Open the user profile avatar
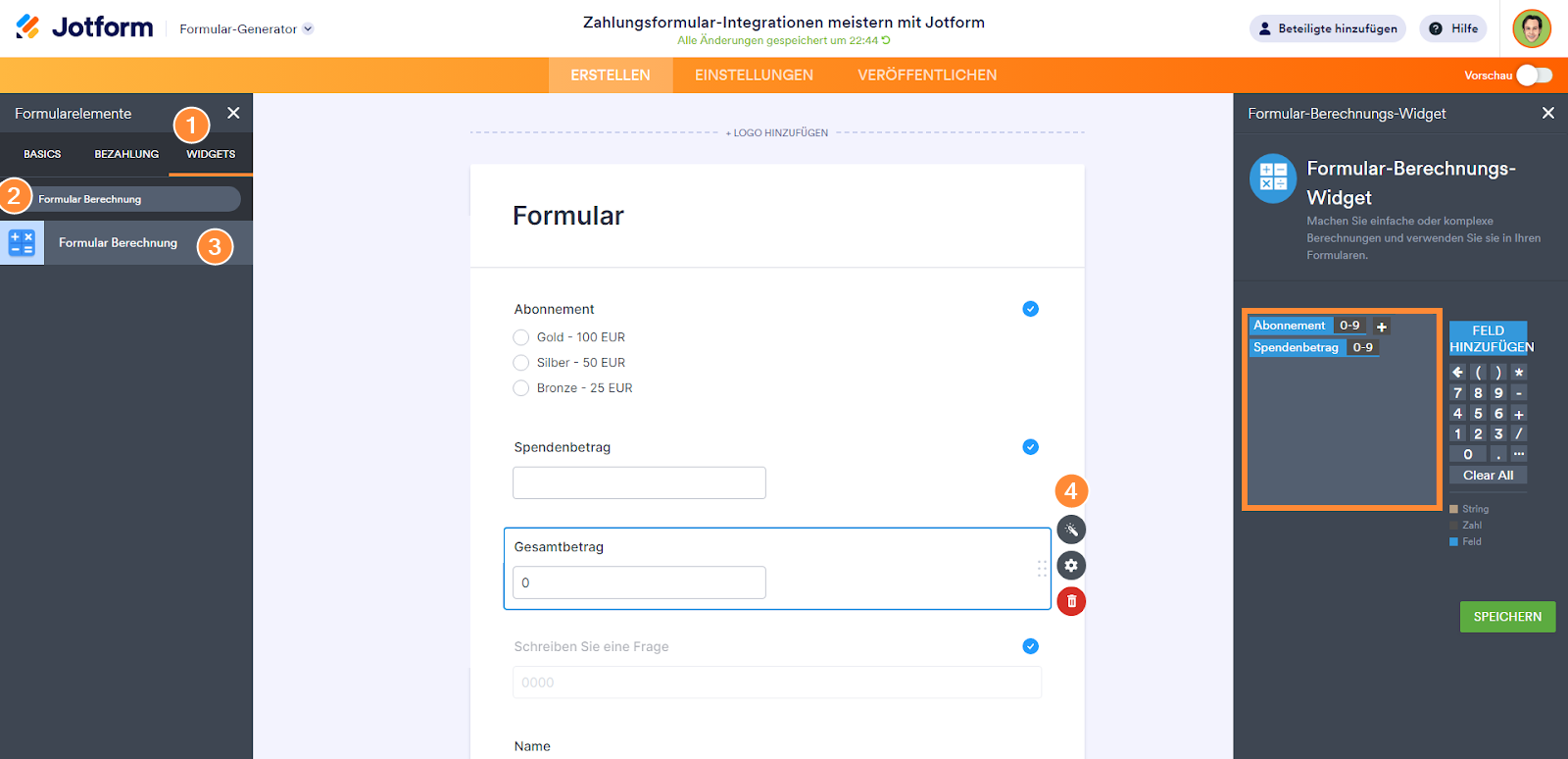Image resolution: width=1568 pixels, height=759 pixels. [1531, 28]
